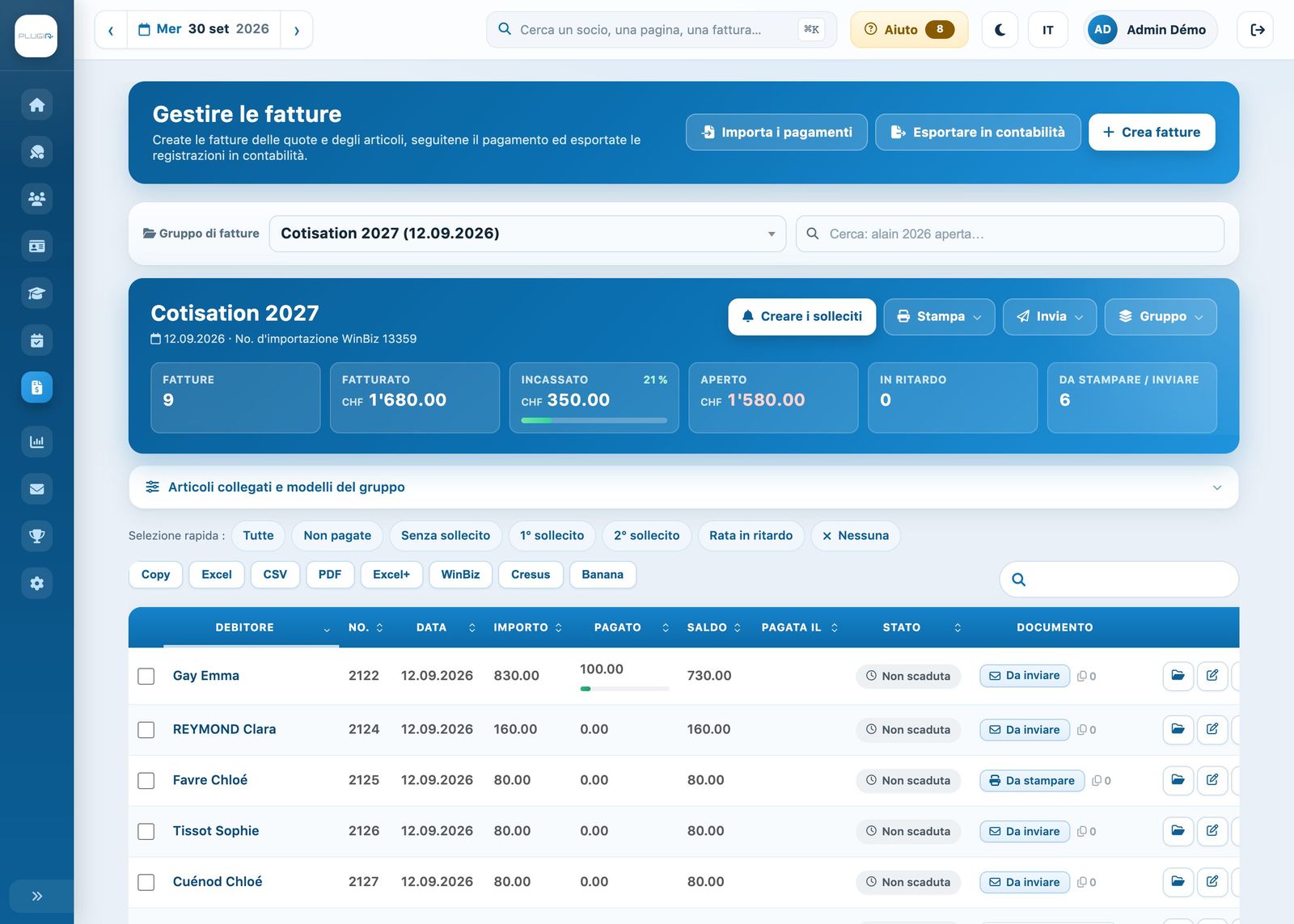This screenshot has height=924, width=1294.
Task: Click the logout icon at top right
Action: coord(1256,30)
